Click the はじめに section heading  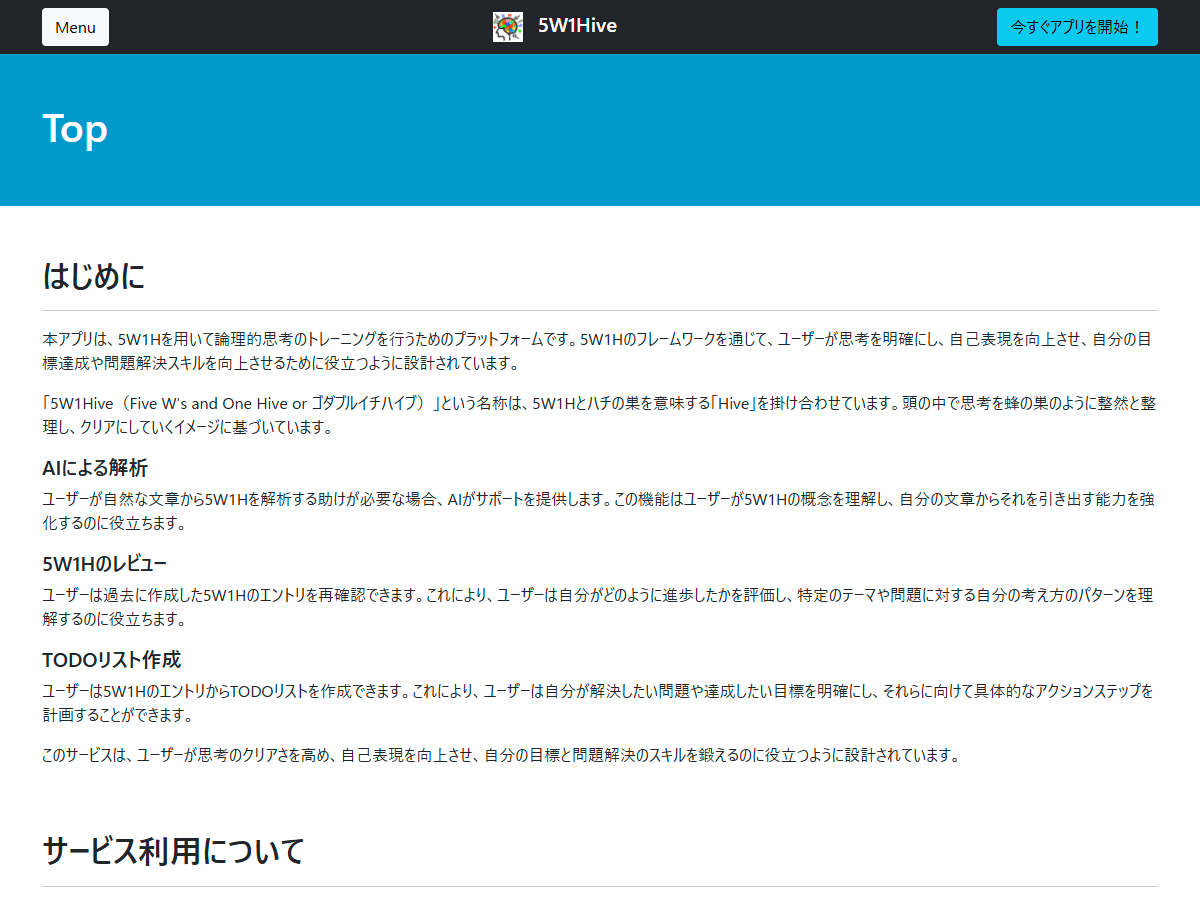point(91,276)
